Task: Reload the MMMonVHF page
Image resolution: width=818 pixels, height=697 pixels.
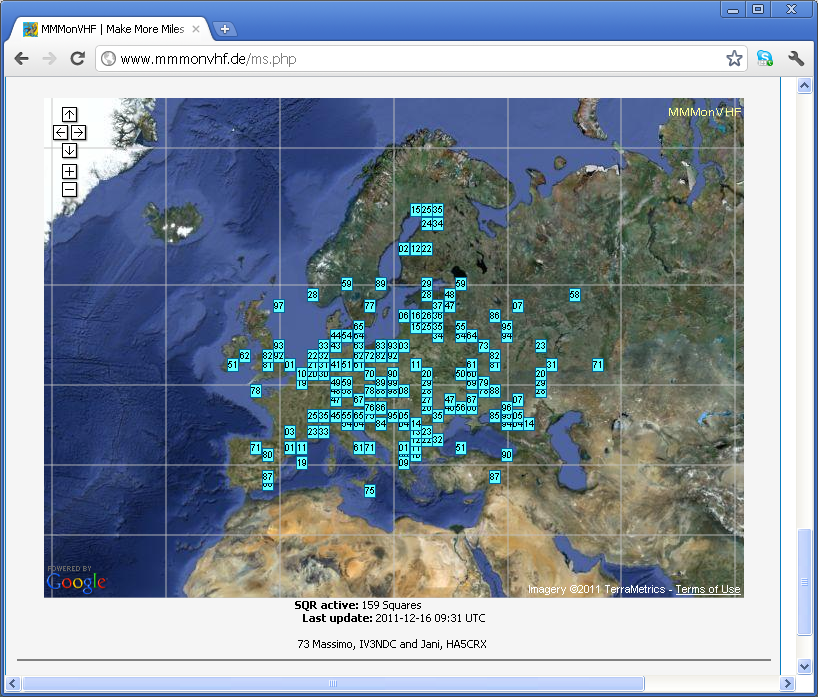Action: (x=77, y=59)
